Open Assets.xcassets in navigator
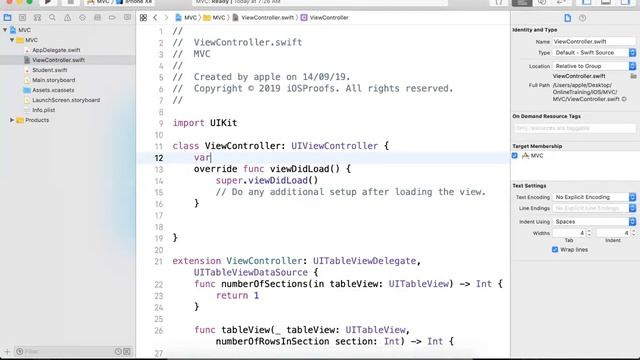 pos(53,90)
